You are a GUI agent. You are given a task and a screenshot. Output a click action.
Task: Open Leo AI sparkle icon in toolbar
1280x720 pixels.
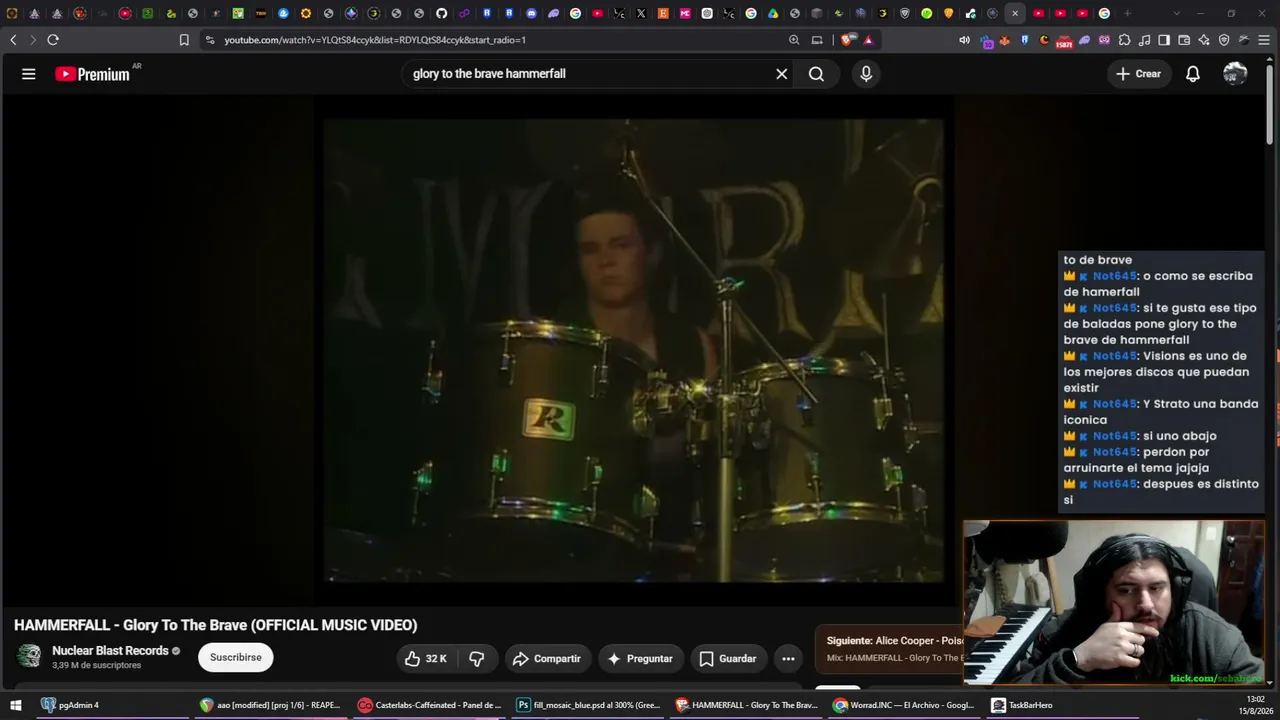pos(1204,40)
